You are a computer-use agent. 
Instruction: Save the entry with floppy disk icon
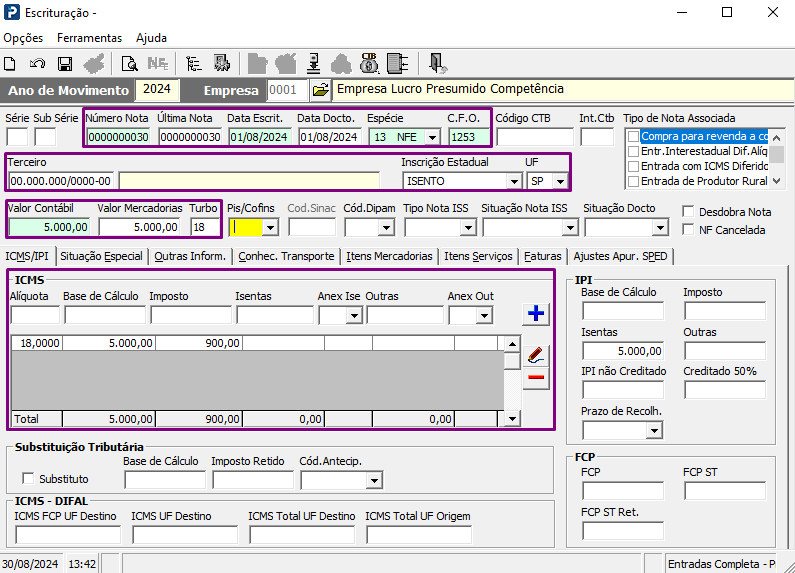65,64
